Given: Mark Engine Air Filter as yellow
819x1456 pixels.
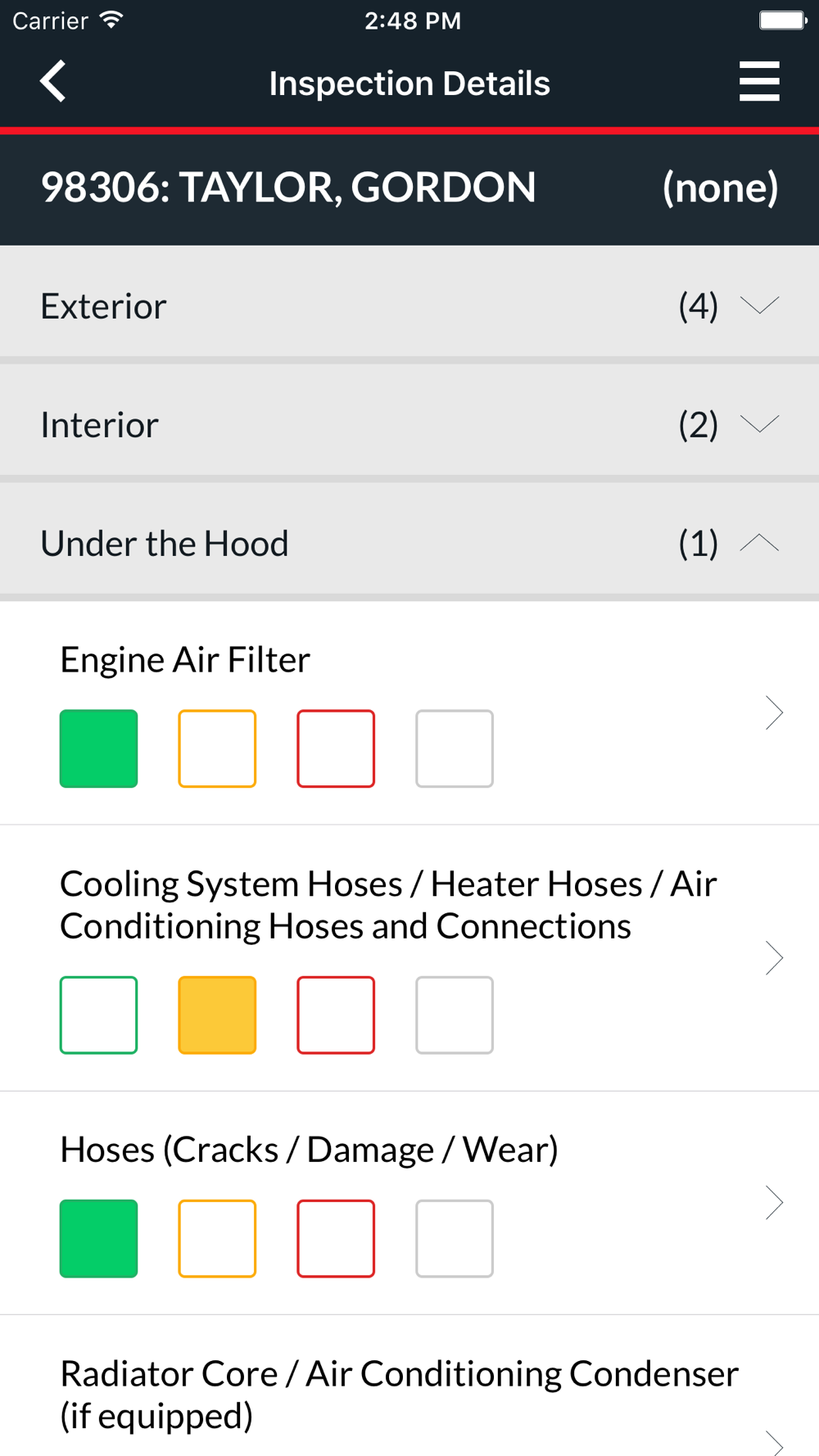Looking at the screenshot, I should pos(217,748).
